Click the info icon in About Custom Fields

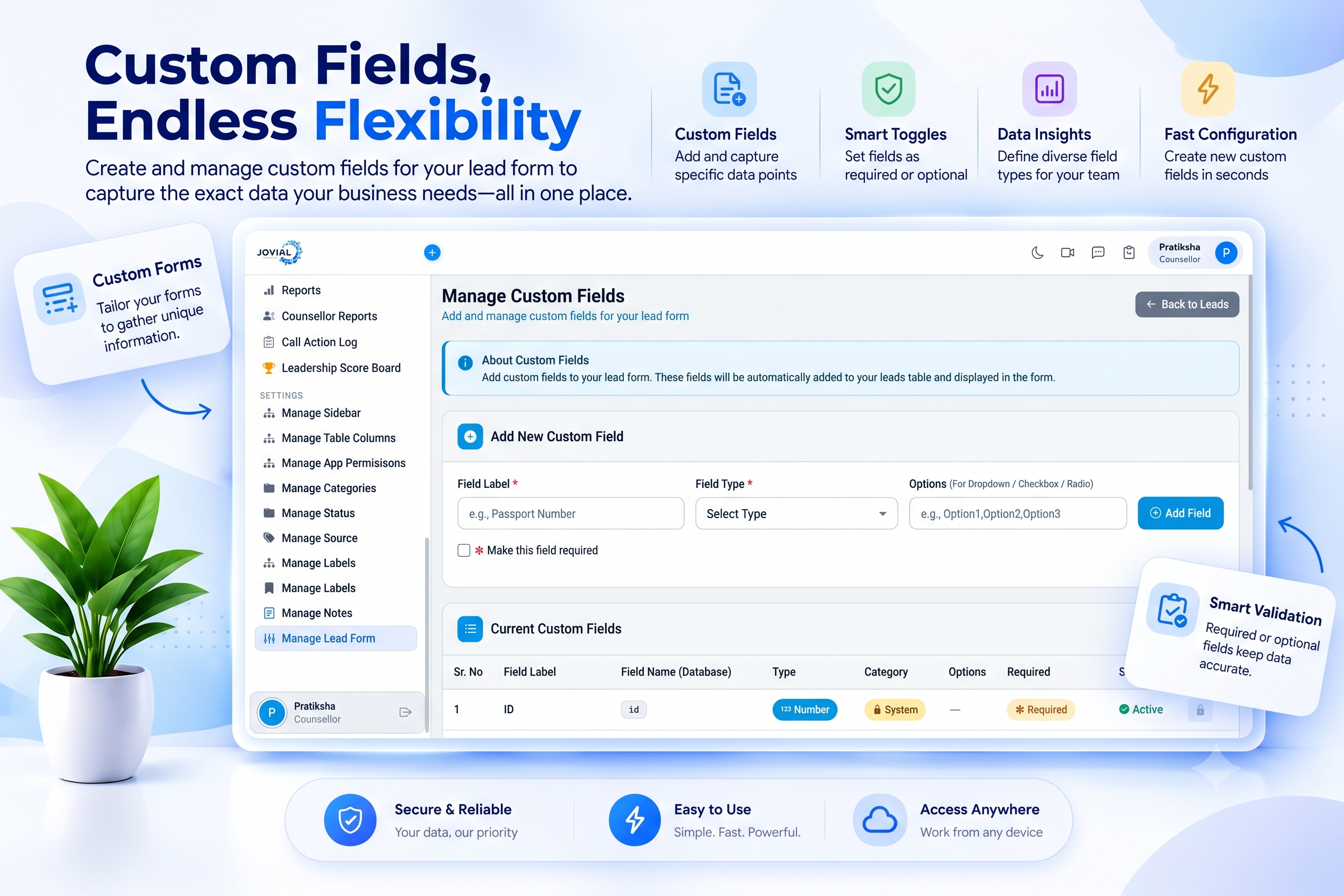coord(465,362)
